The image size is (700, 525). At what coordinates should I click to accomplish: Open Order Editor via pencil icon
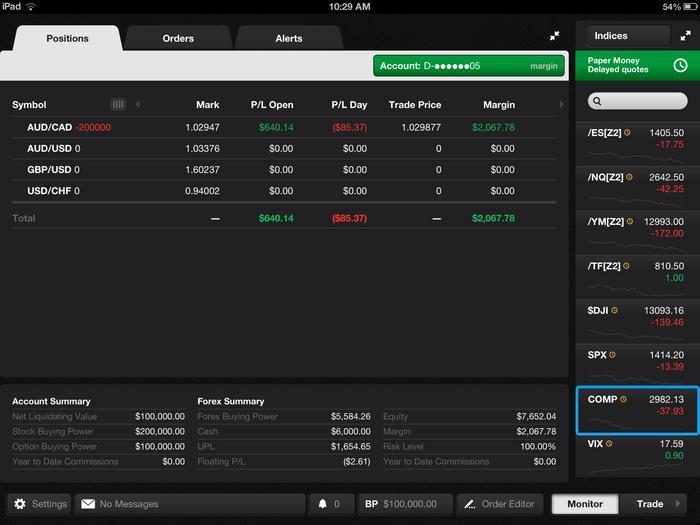coord(470,504)
